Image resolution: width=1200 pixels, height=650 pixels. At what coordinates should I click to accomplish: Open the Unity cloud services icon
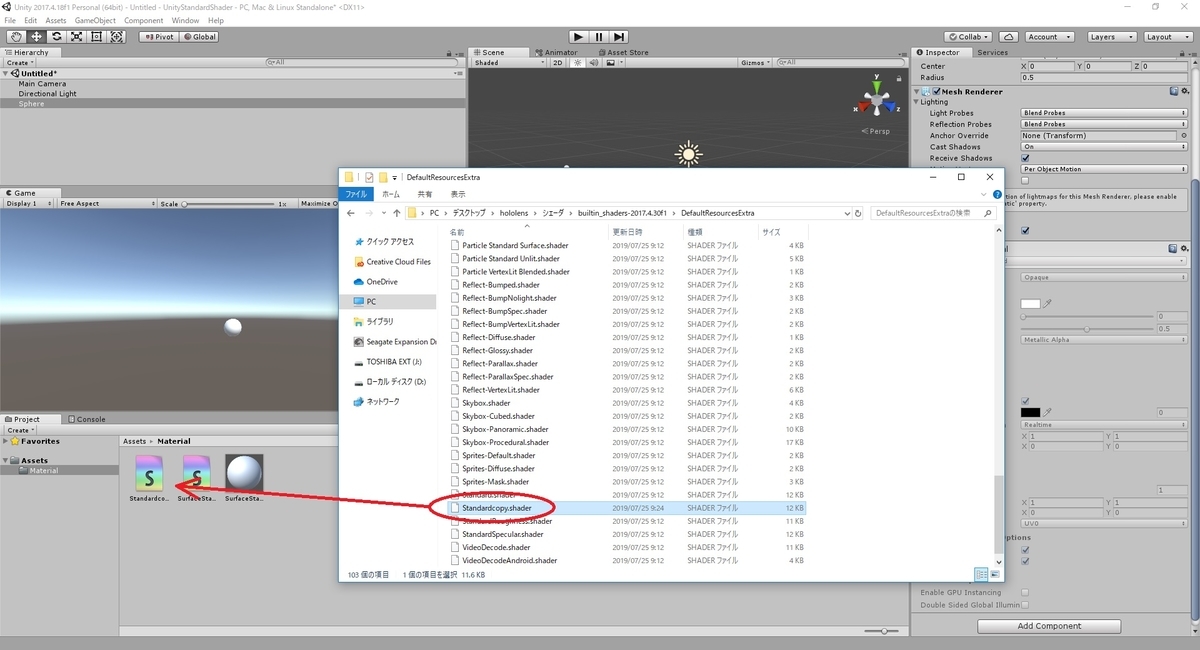tap(1007, 37)
